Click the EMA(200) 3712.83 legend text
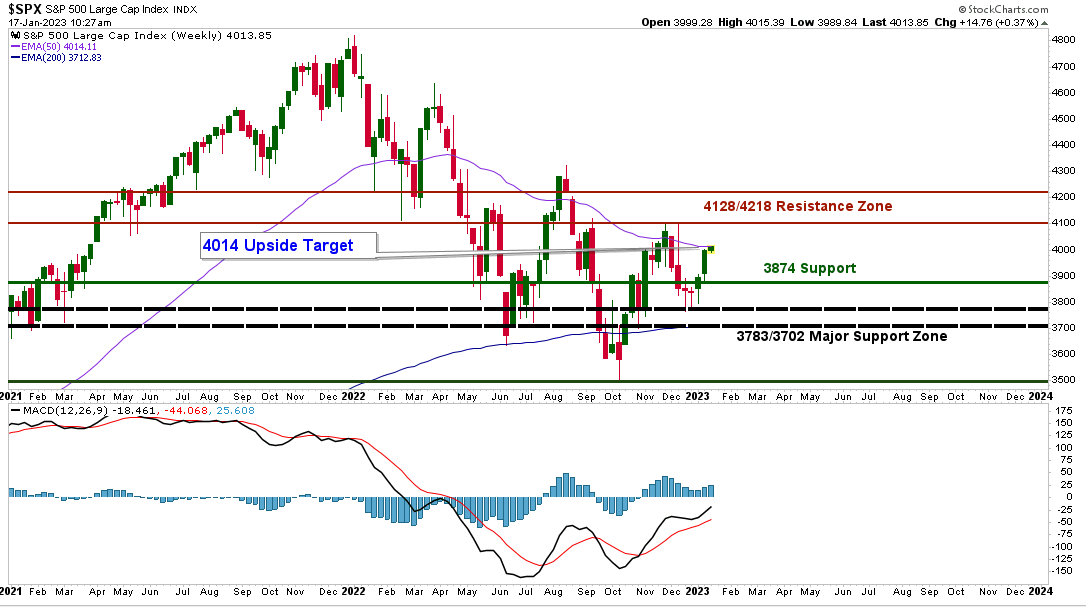 [62, 58]
